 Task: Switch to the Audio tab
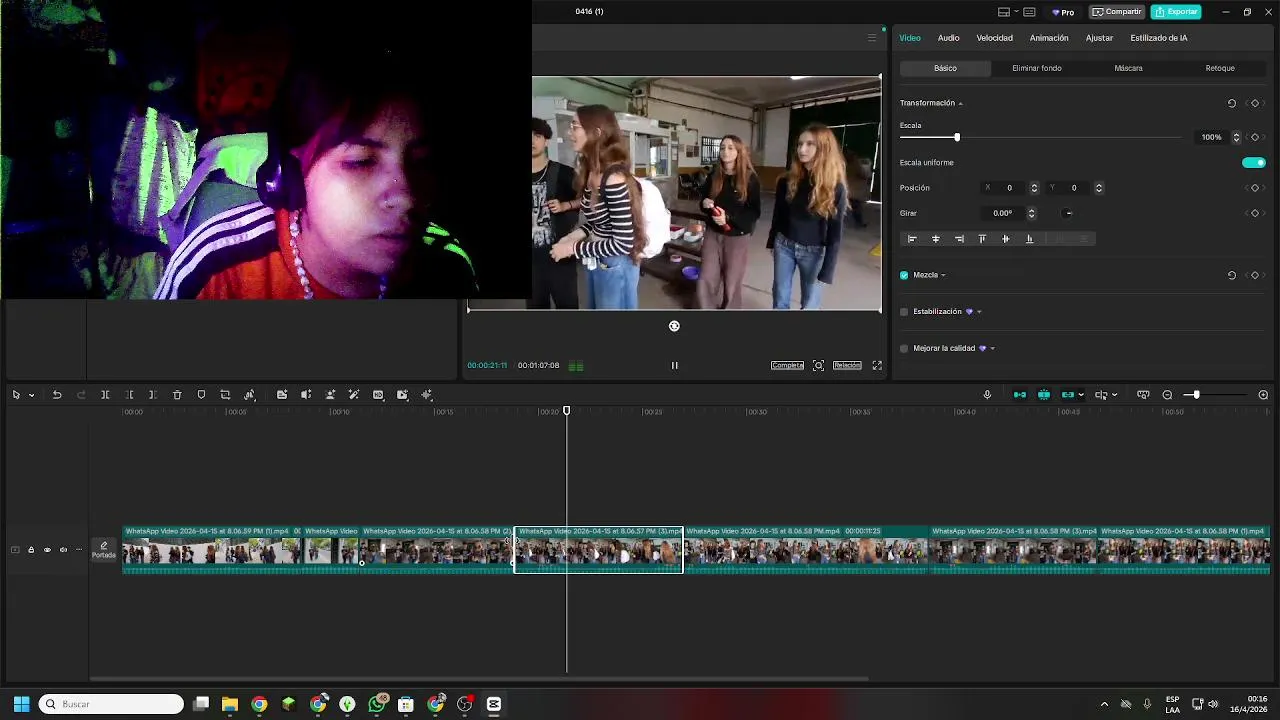click(x=948, y=38)
